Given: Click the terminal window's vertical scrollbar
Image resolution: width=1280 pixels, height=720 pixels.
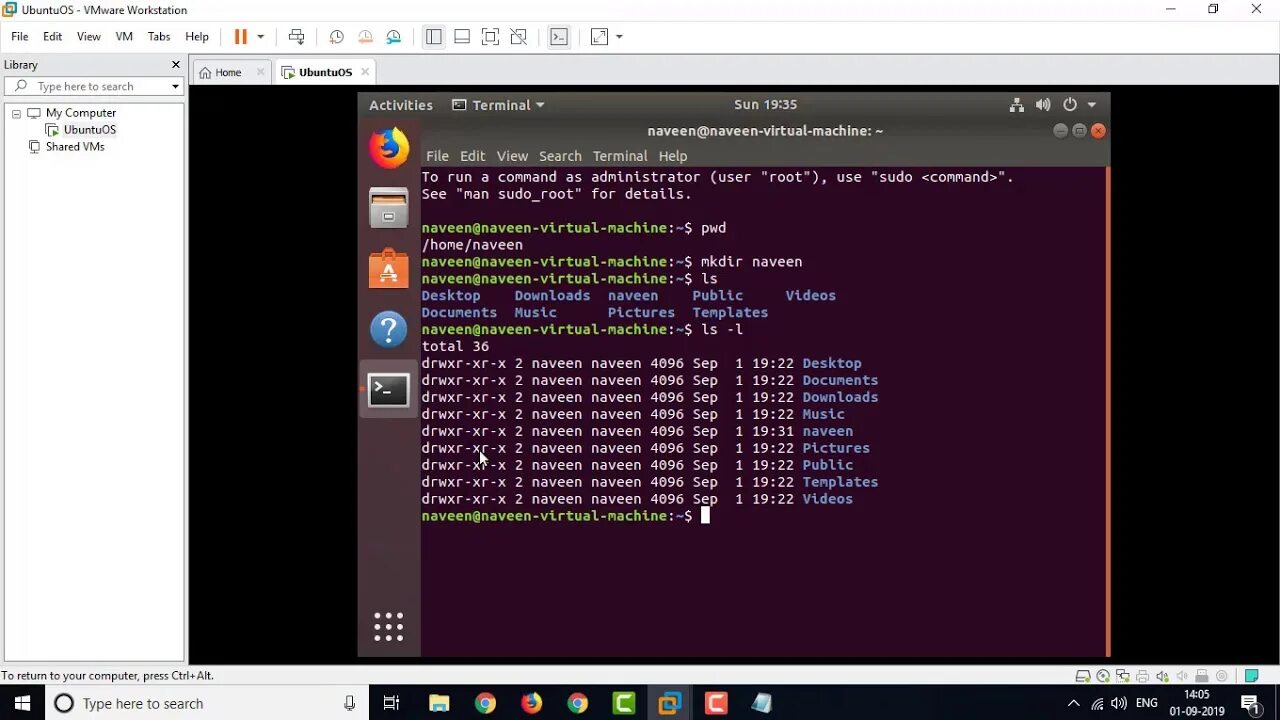Looking at the screenshot, I should (x=1107, y=411).
